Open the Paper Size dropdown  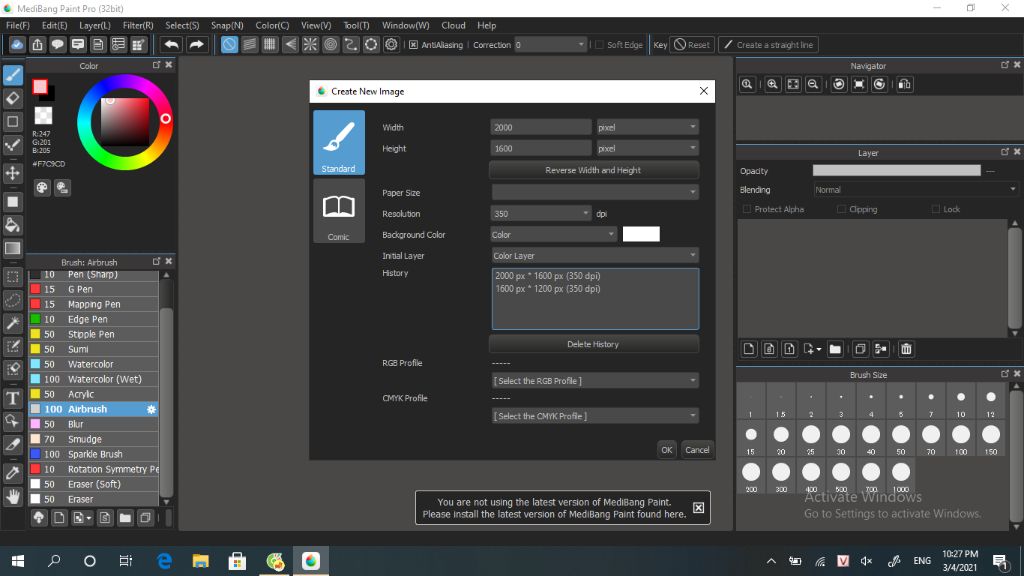pos(595,193)
